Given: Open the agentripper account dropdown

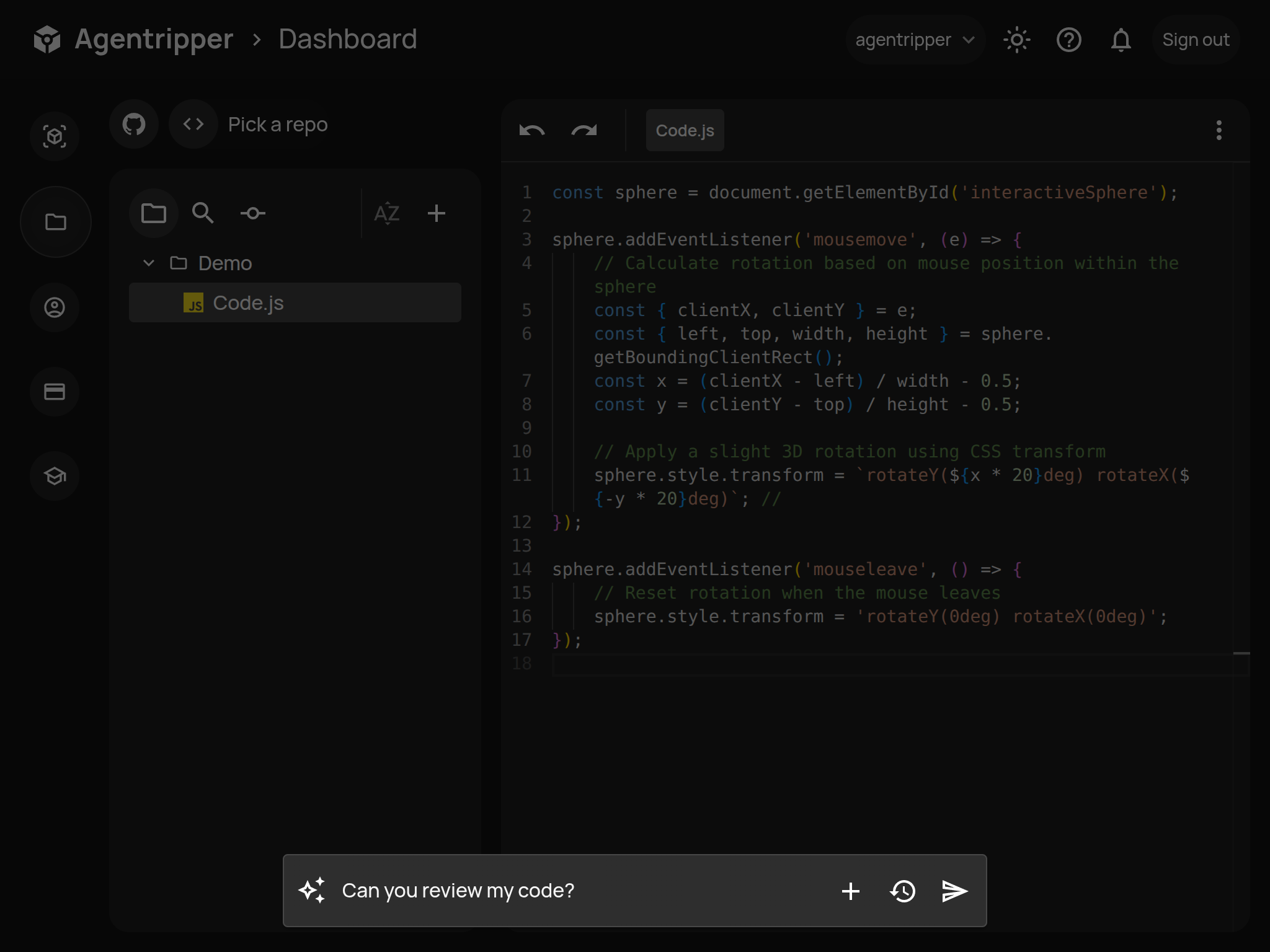Looking at the screenshot, I should coord(915,40).
